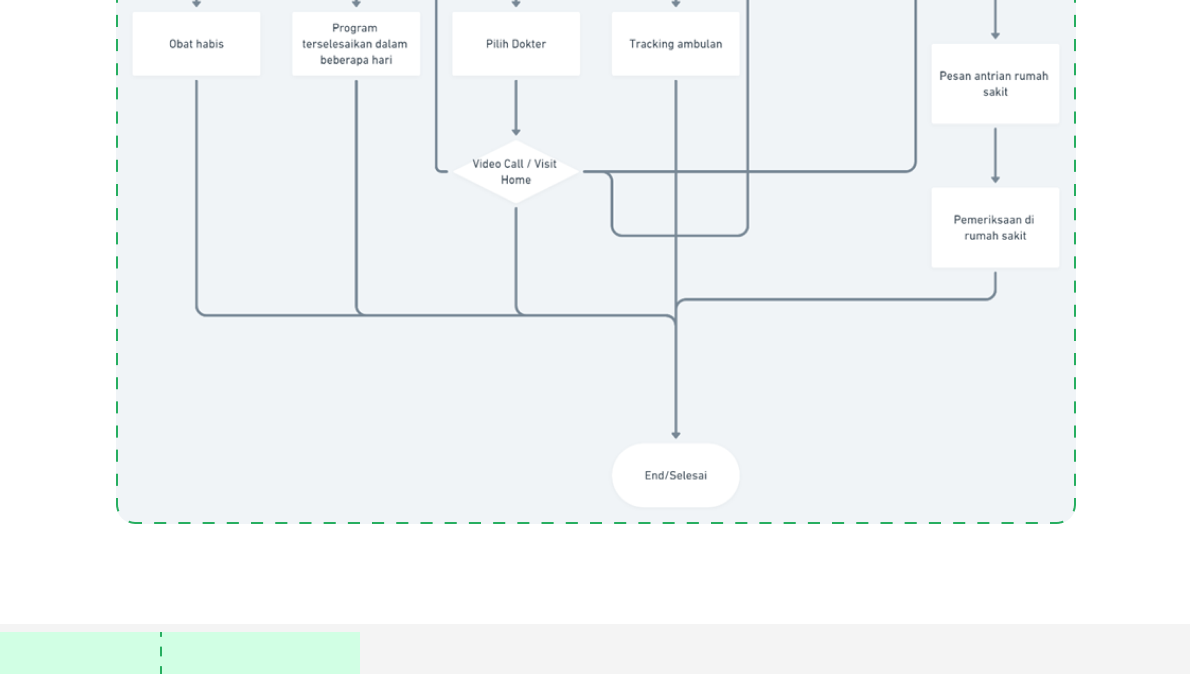This screenshot has height=674, width=1190.
Task: Click the arrow entering Pesan antrian rumah sakit
Action: [x=995, y=22]
